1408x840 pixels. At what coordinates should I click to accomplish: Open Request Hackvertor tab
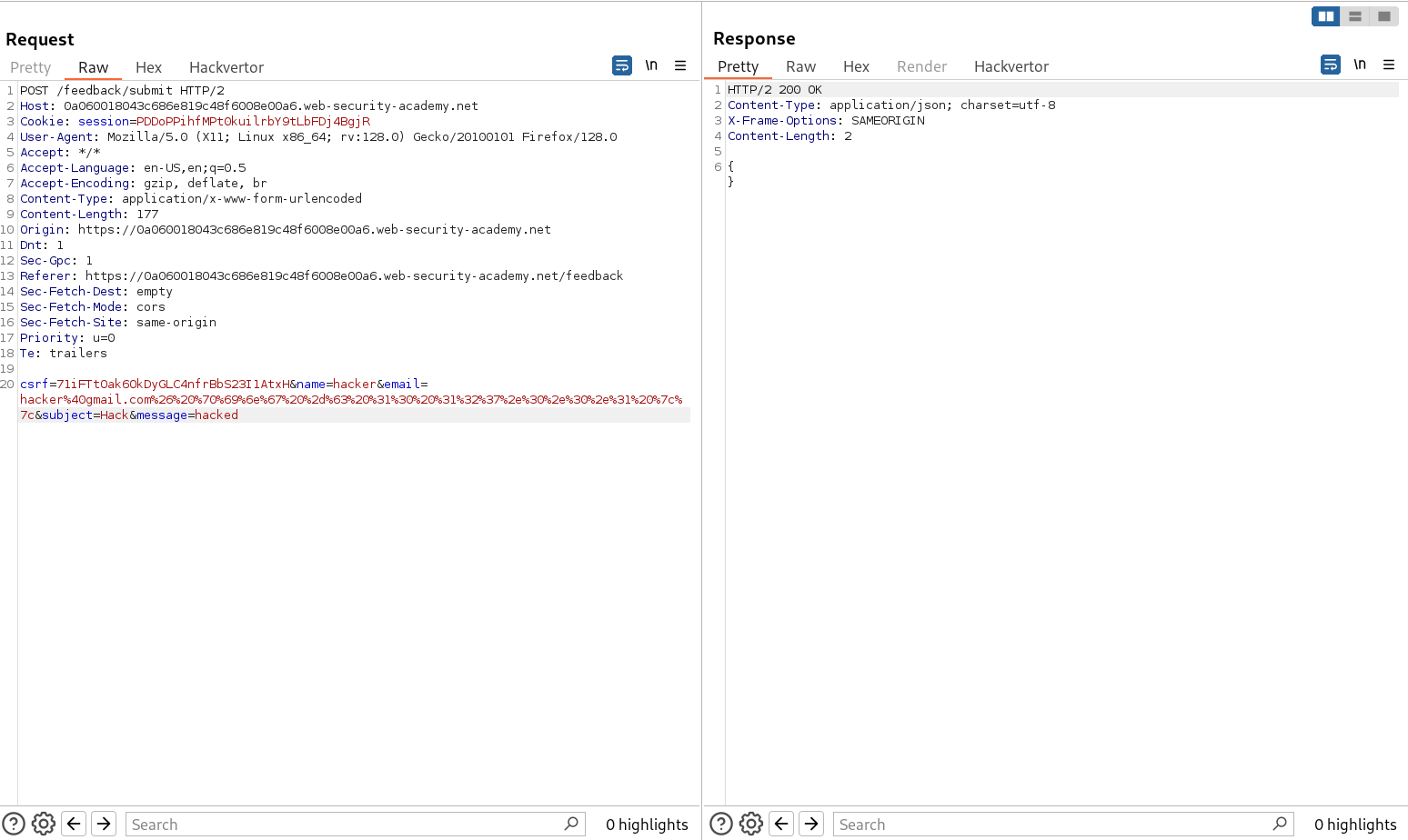[226, 67]
